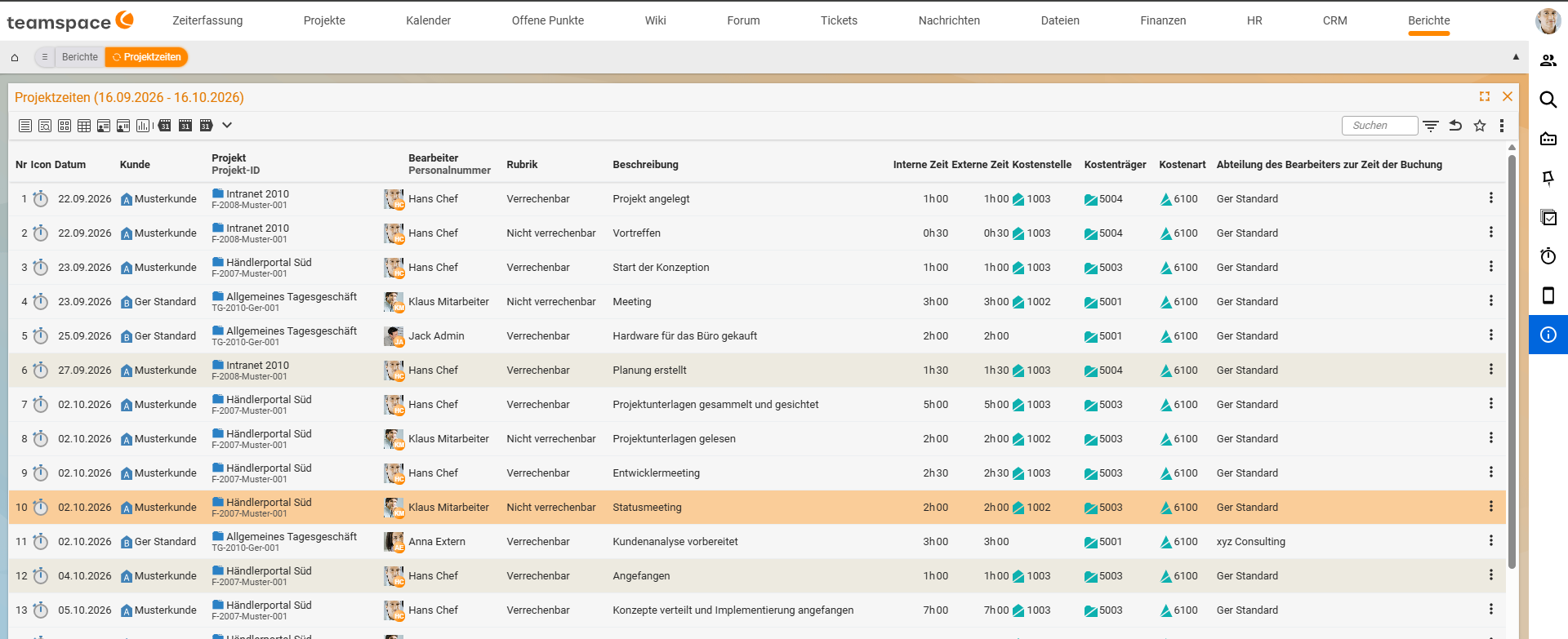Open row menu for Statusmeeting entry

(x=1491, y=507)
